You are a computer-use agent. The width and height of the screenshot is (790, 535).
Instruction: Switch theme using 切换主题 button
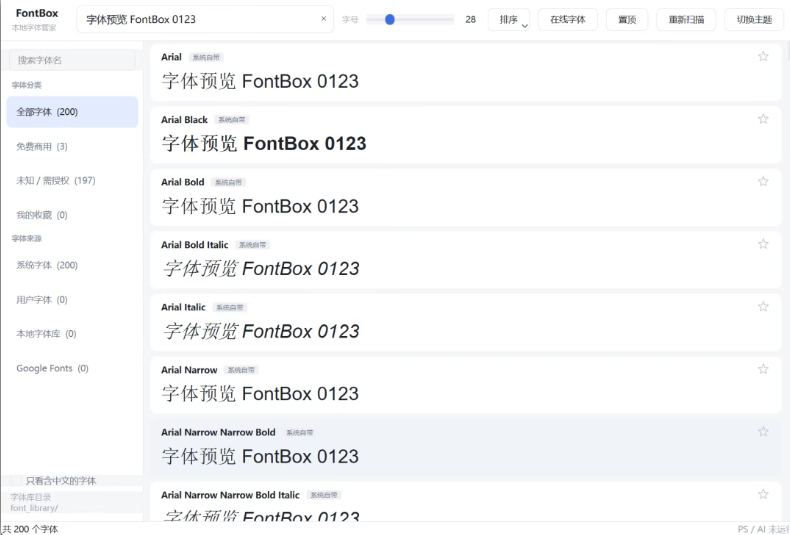(754, 20)
